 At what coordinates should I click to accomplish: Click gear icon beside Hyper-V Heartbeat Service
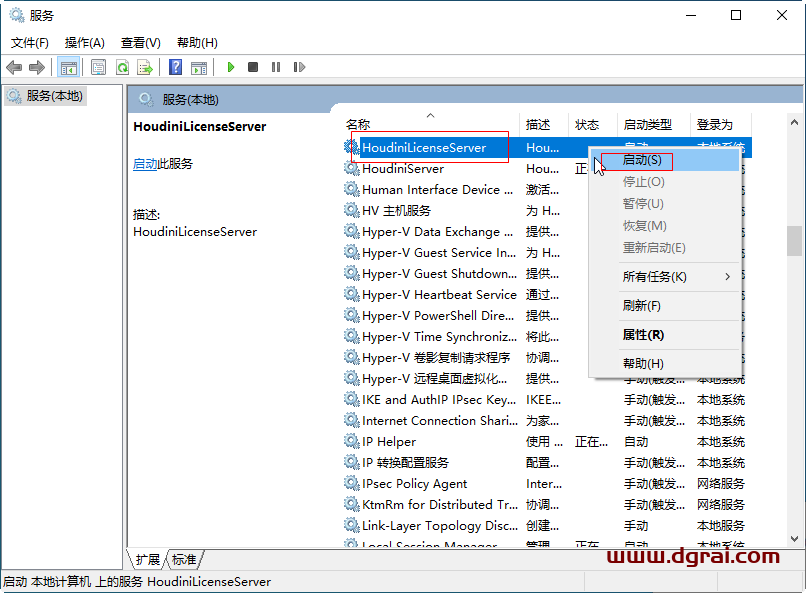[352, 294]
